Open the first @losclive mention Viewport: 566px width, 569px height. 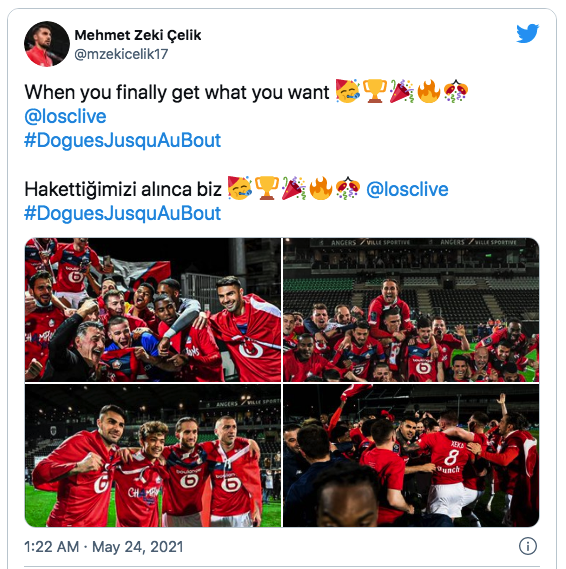tap(65, 116)
